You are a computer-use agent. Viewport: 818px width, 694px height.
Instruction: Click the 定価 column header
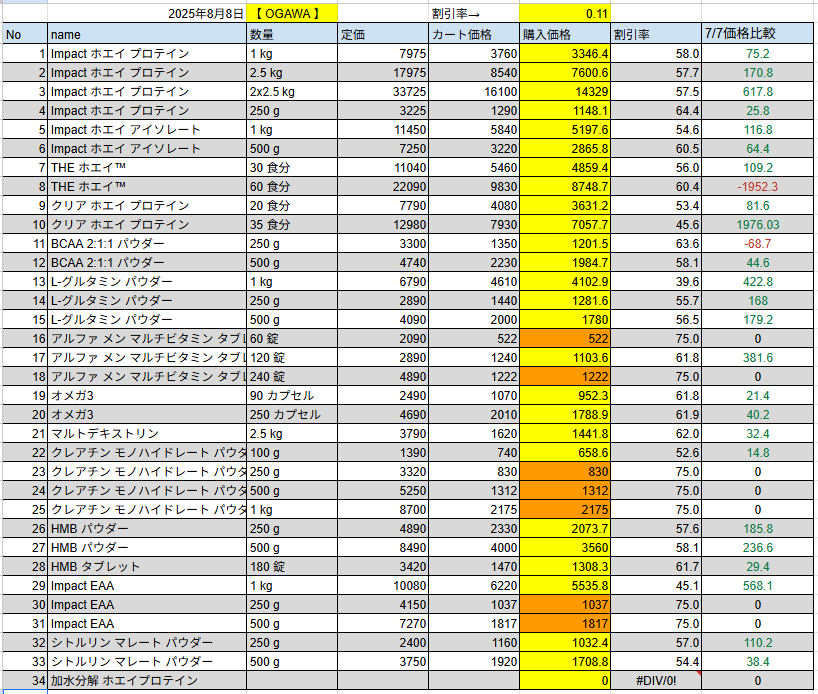(x=383, y=34)
